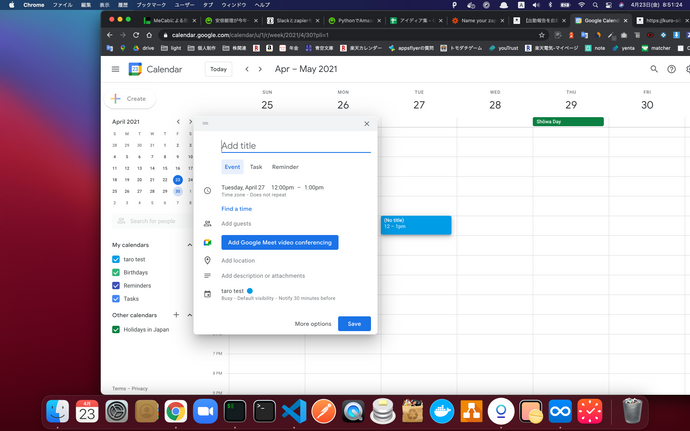Open calendar search magnifier
This screenshot has height=431, width=690.
tap(654, 69)
